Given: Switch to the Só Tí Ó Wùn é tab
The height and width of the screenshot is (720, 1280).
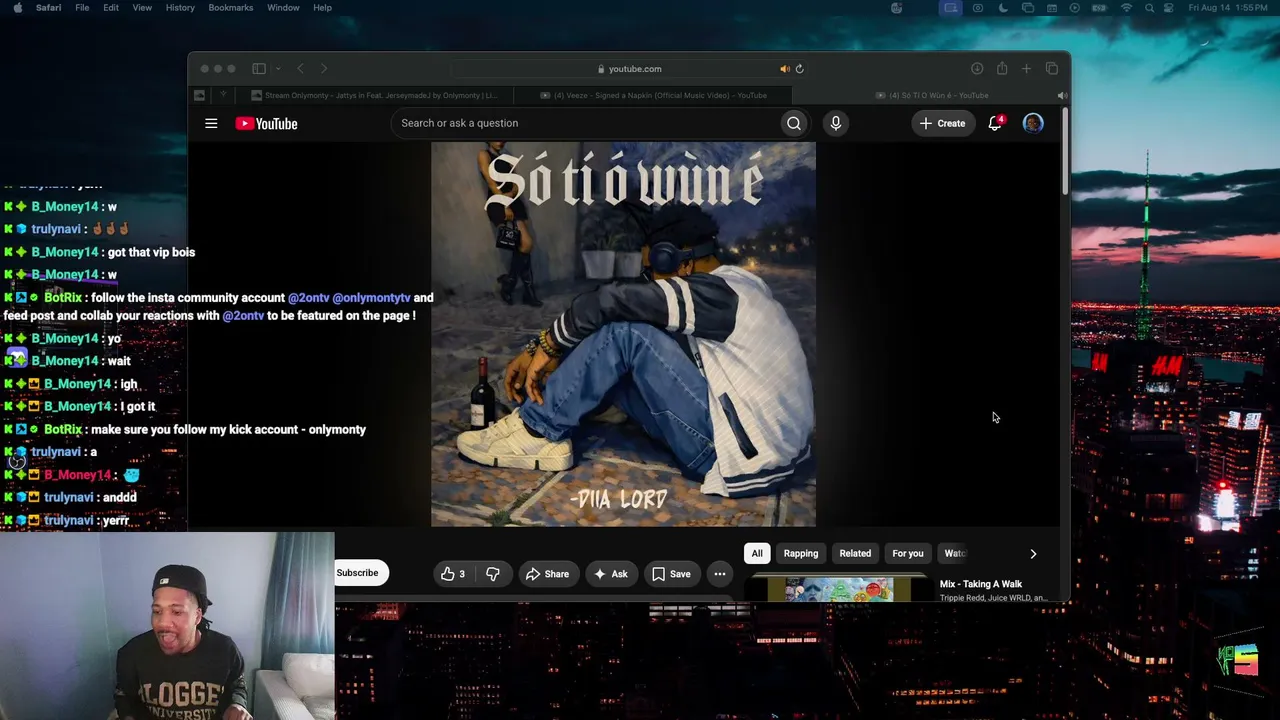Looking at the screenshot, I should click(930, 96).
